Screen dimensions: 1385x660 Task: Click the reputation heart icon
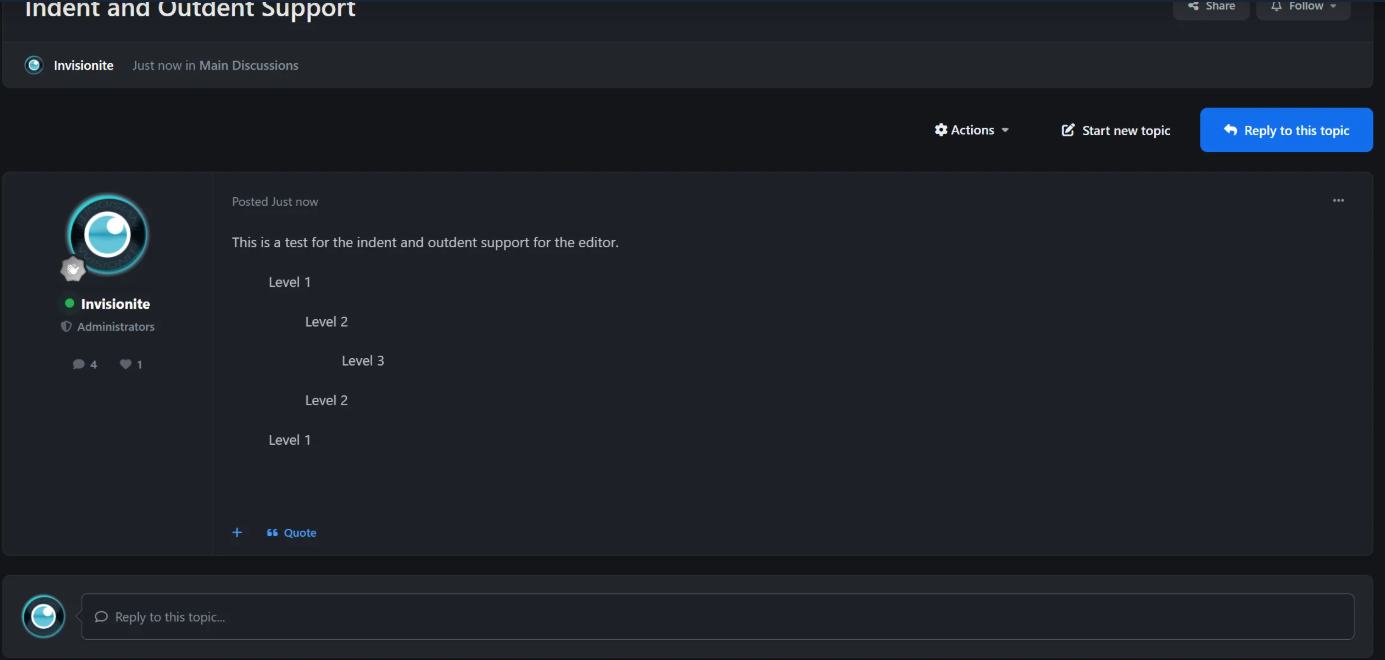click(126, 365)
